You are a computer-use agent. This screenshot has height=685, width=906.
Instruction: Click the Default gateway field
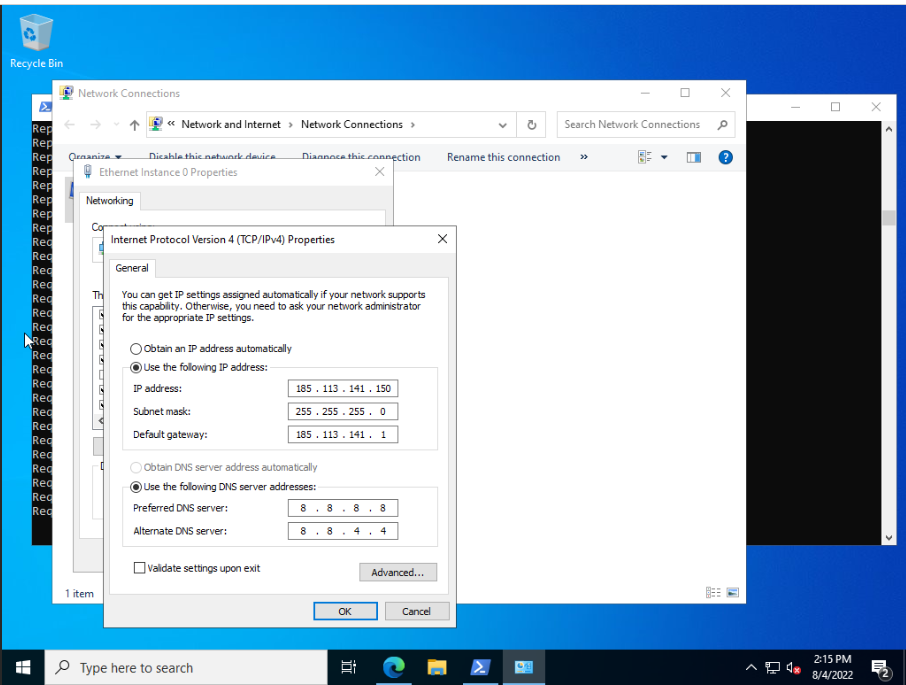(x=343, y=434)
